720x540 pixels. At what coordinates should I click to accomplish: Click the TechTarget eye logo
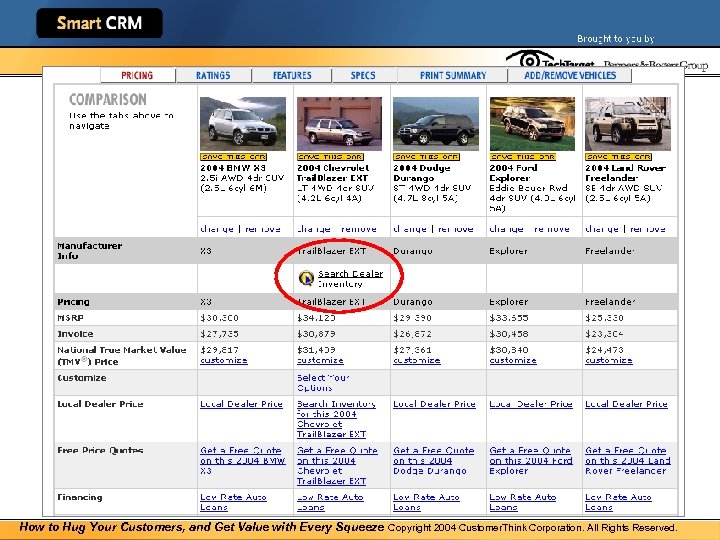point(529,59)
